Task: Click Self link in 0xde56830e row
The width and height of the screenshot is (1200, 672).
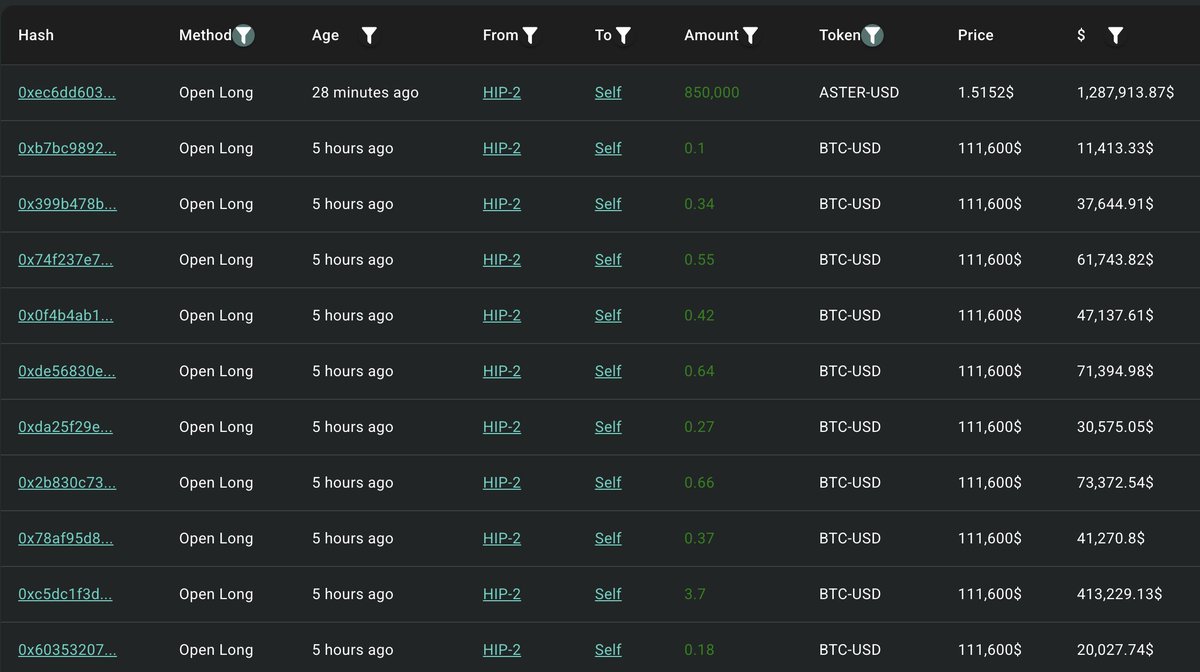Action: click(608, 372)
